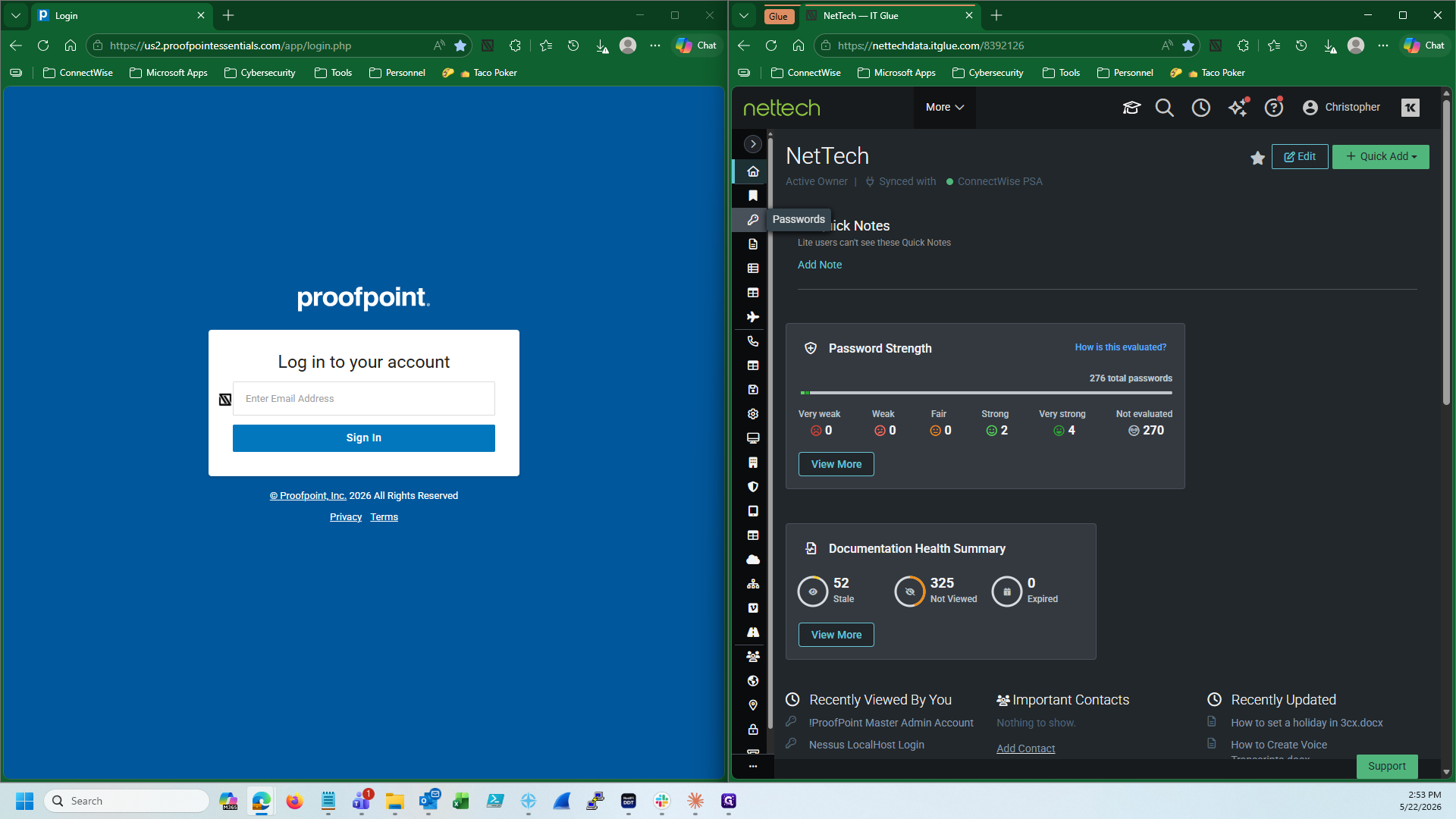
Task: Click road icon in IT Glue sidebar
Action: point(752,632)
